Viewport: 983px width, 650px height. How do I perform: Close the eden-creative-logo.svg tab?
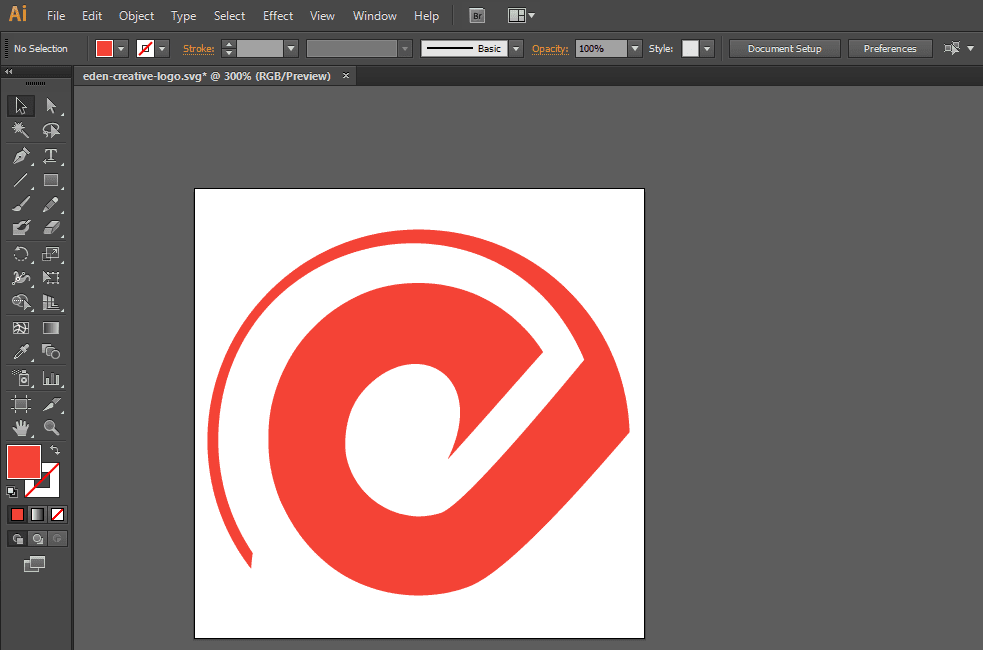345,75
